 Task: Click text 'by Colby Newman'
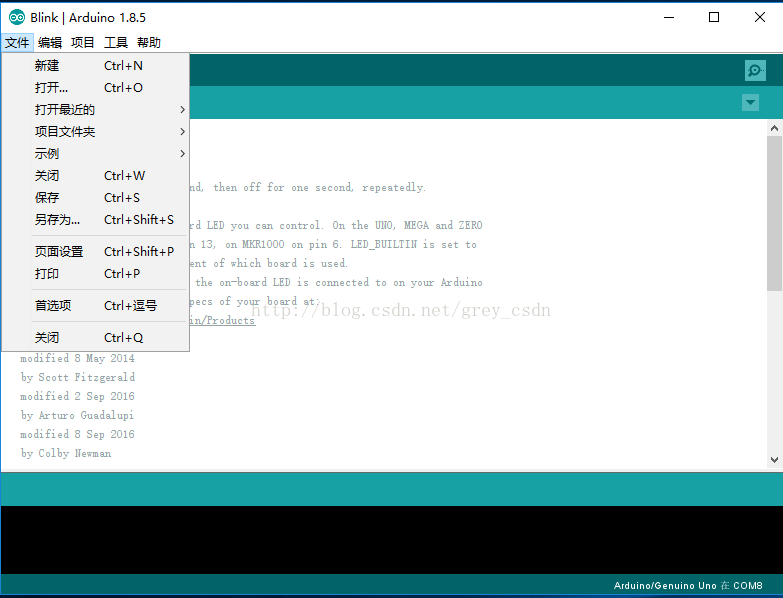pos(66,453)
